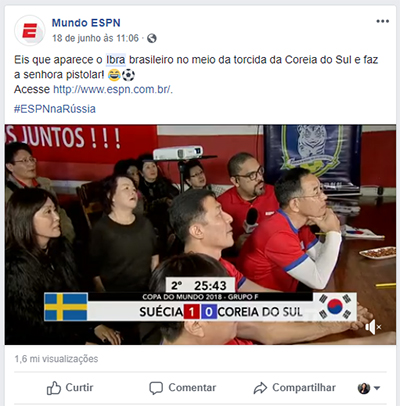This screenshot has width=400, height=406.
Task: Follow the espn.com.br link in post
Action: coord(113,89)
